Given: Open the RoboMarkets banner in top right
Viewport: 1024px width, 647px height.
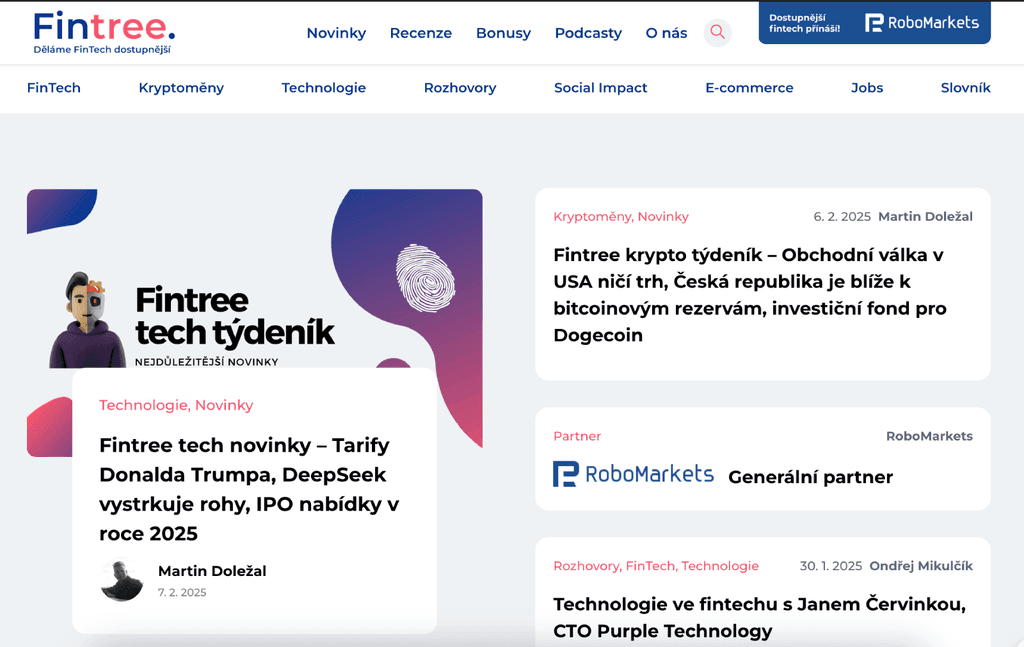Looking at the screenshot, I should [874, 23].
